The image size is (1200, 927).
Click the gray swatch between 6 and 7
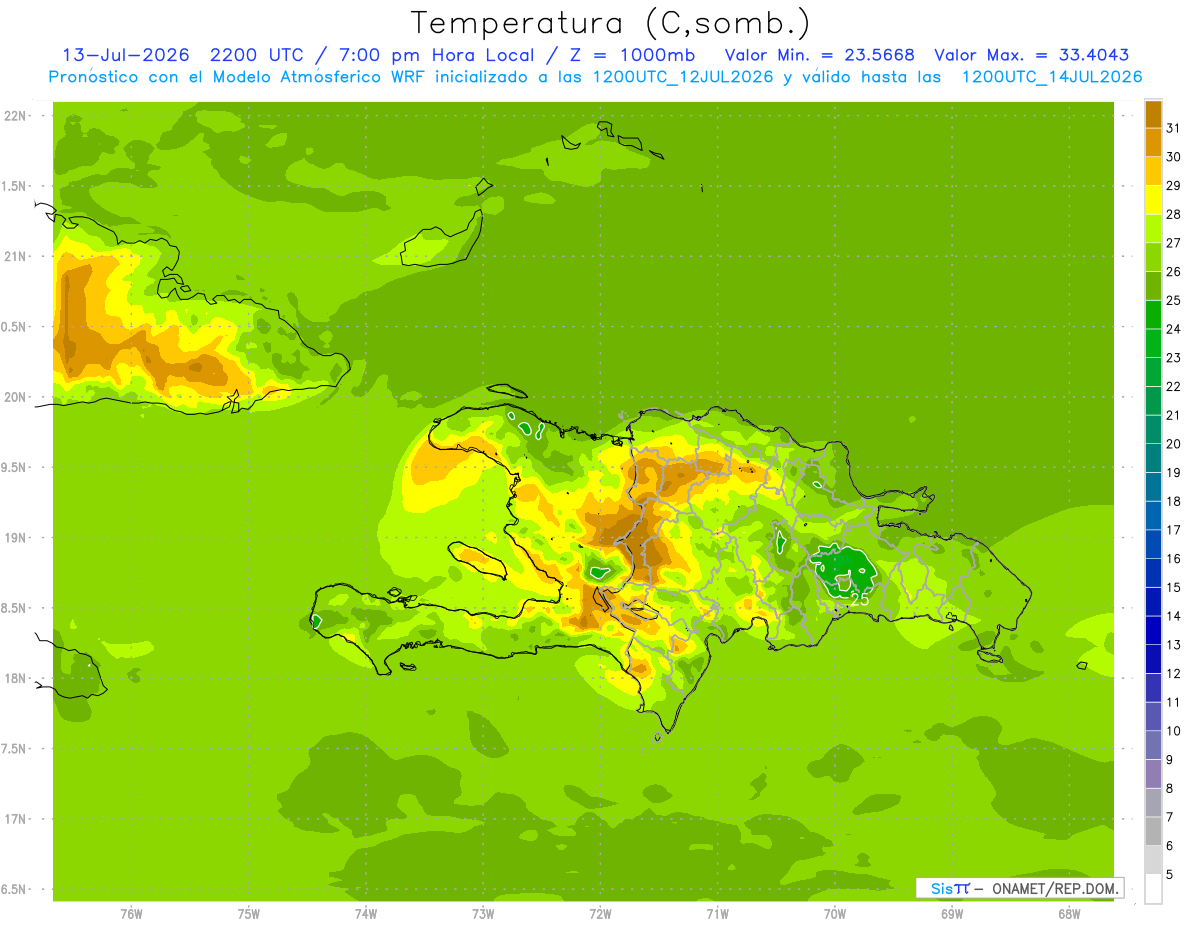[1153, 831]
